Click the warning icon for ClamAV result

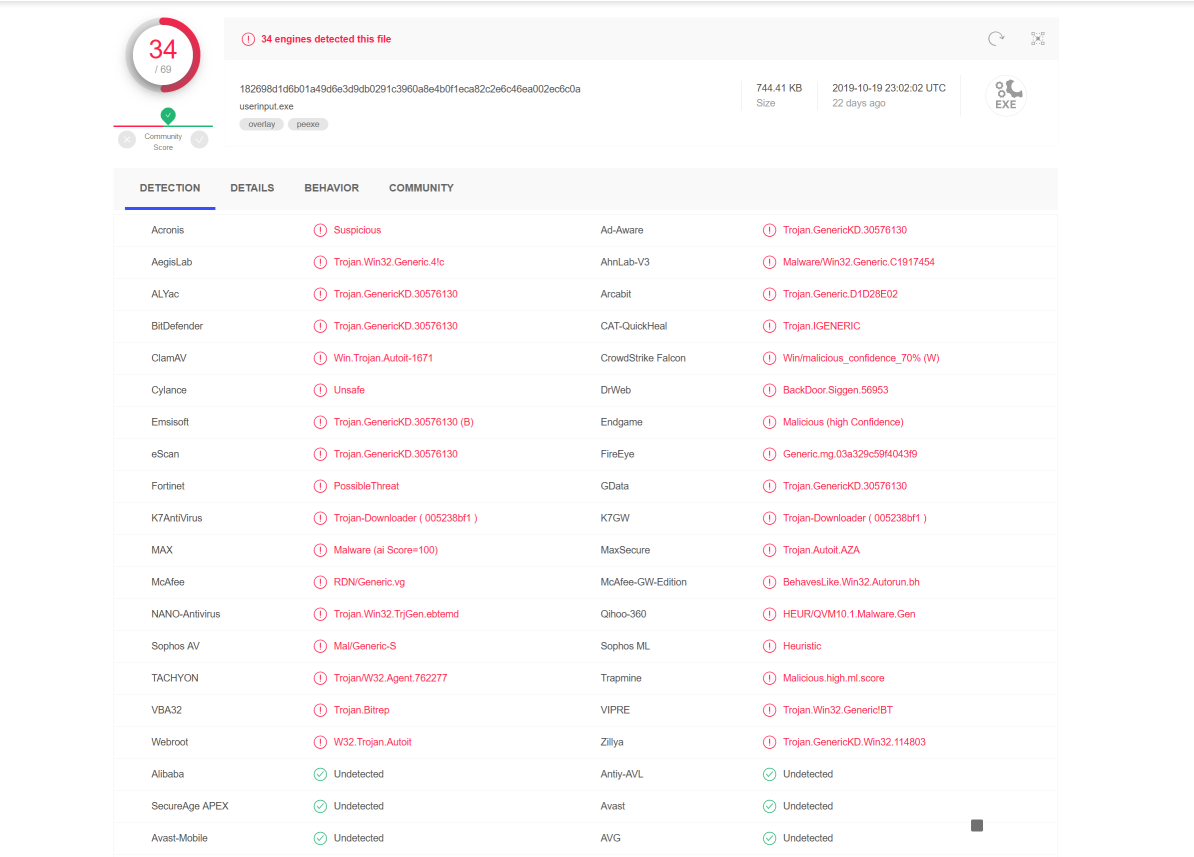tap(320, 358)
